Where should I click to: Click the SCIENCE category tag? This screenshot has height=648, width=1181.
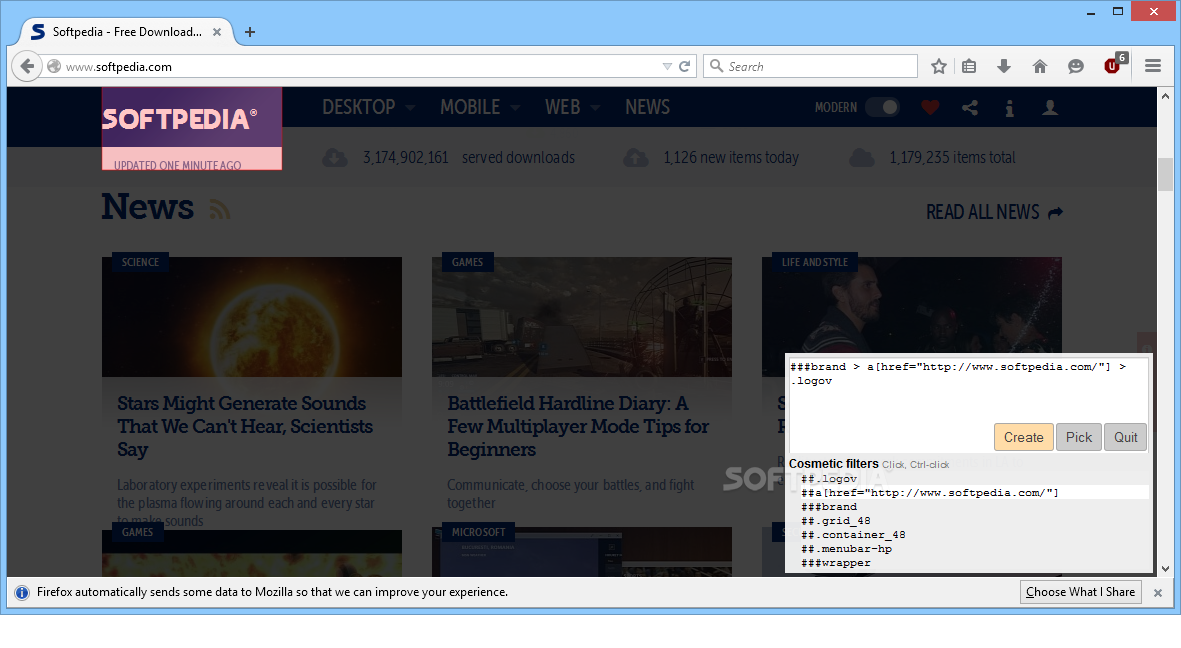coord(140,261)
